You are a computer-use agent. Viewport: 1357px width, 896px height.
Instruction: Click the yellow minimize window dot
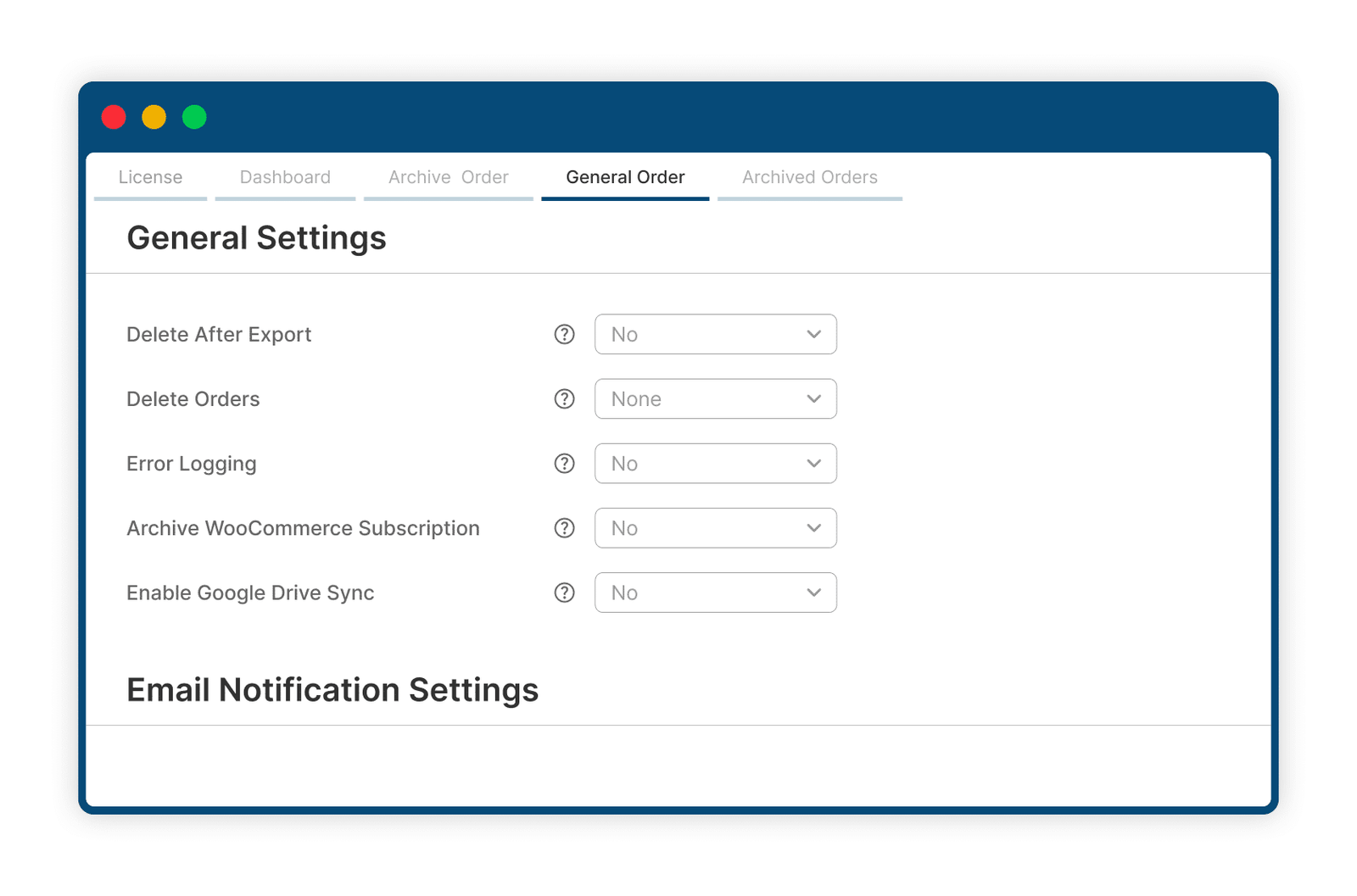coord(154,117)
